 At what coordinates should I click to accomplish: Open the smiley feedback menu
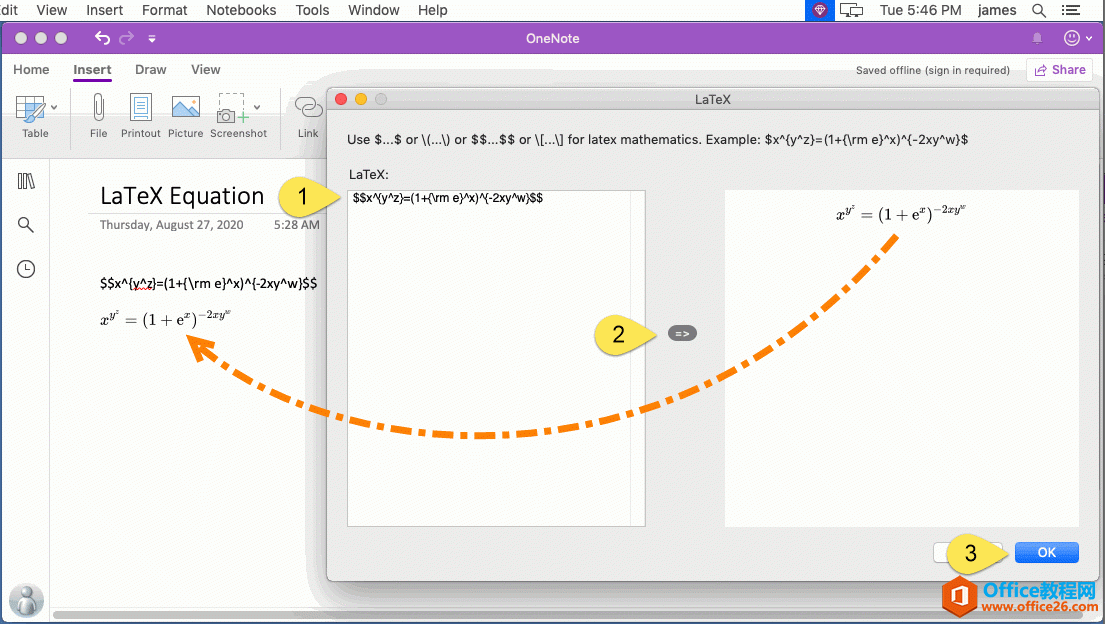pyautogui.click(x=1078, y=38)
